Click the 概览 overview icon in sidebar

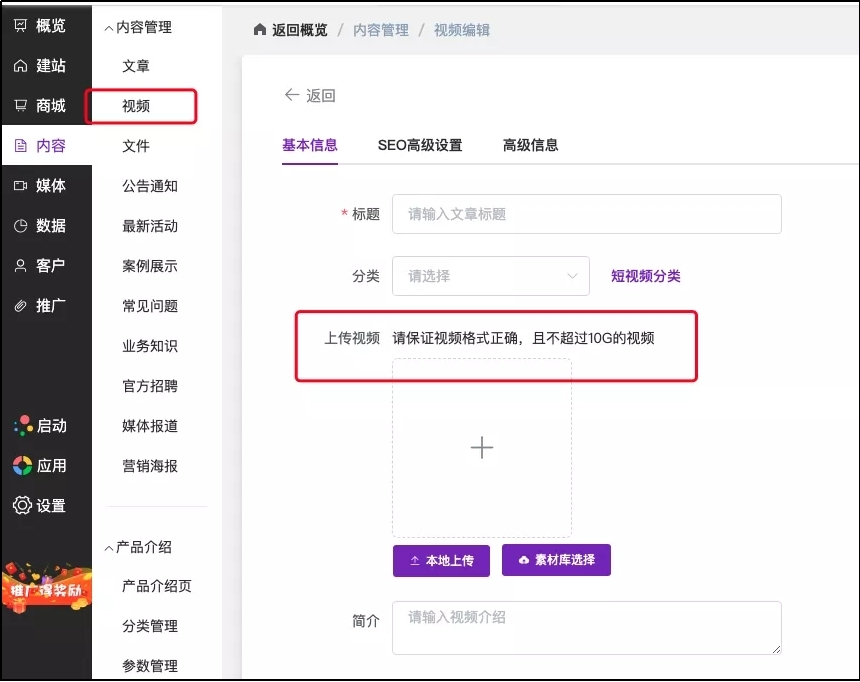click(21, 25)
